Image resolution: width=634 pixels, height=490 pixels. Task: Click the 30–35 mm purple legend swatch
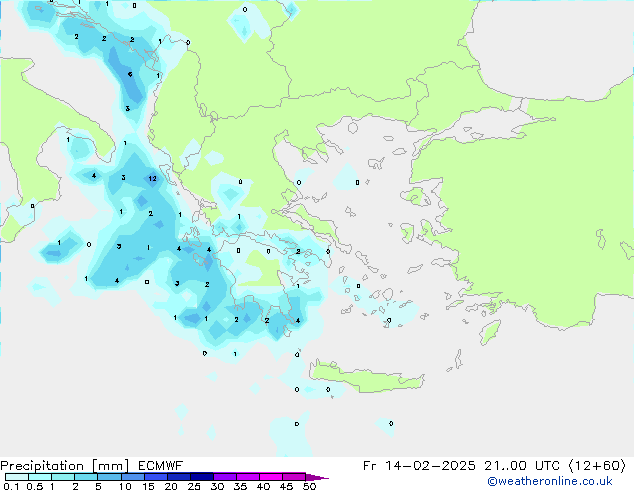point(225,477)
